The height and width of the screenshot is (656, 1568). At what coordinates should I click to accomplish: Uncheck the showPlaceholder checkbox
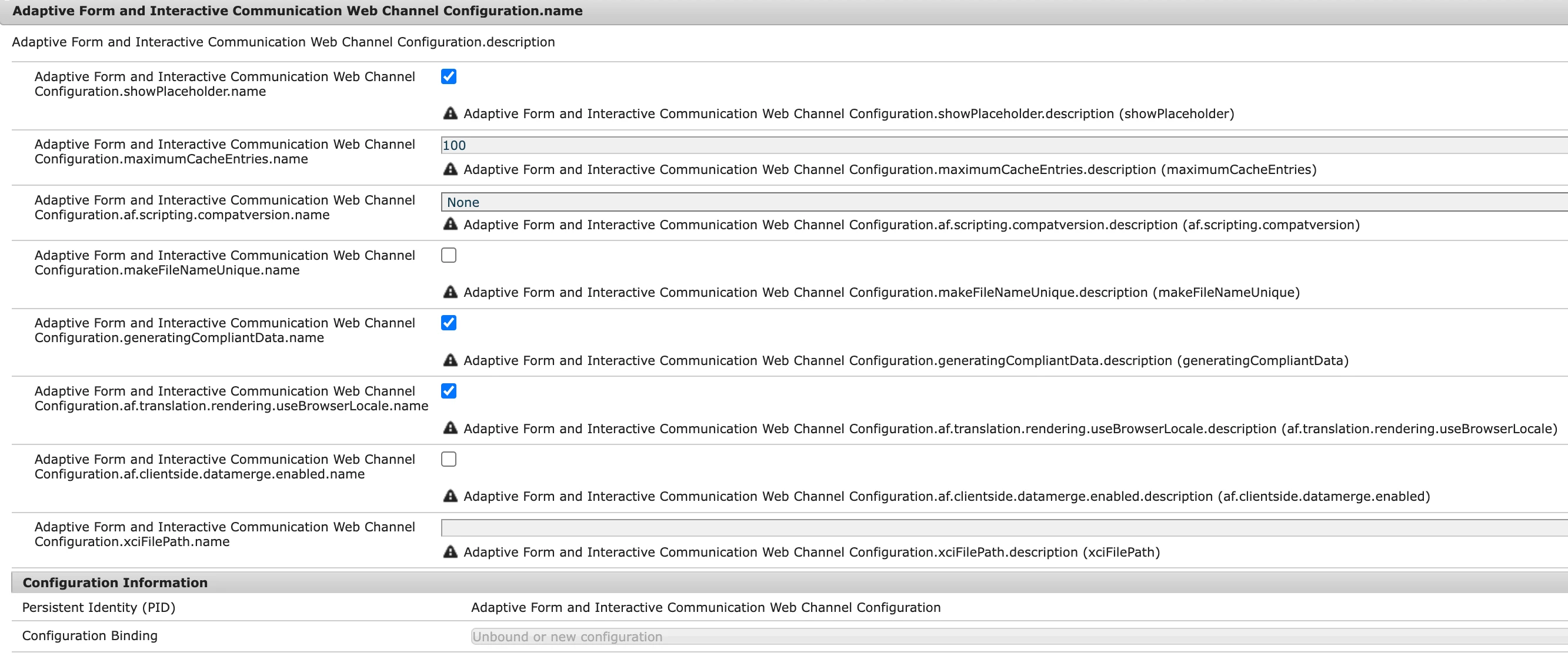pos(449,76)
